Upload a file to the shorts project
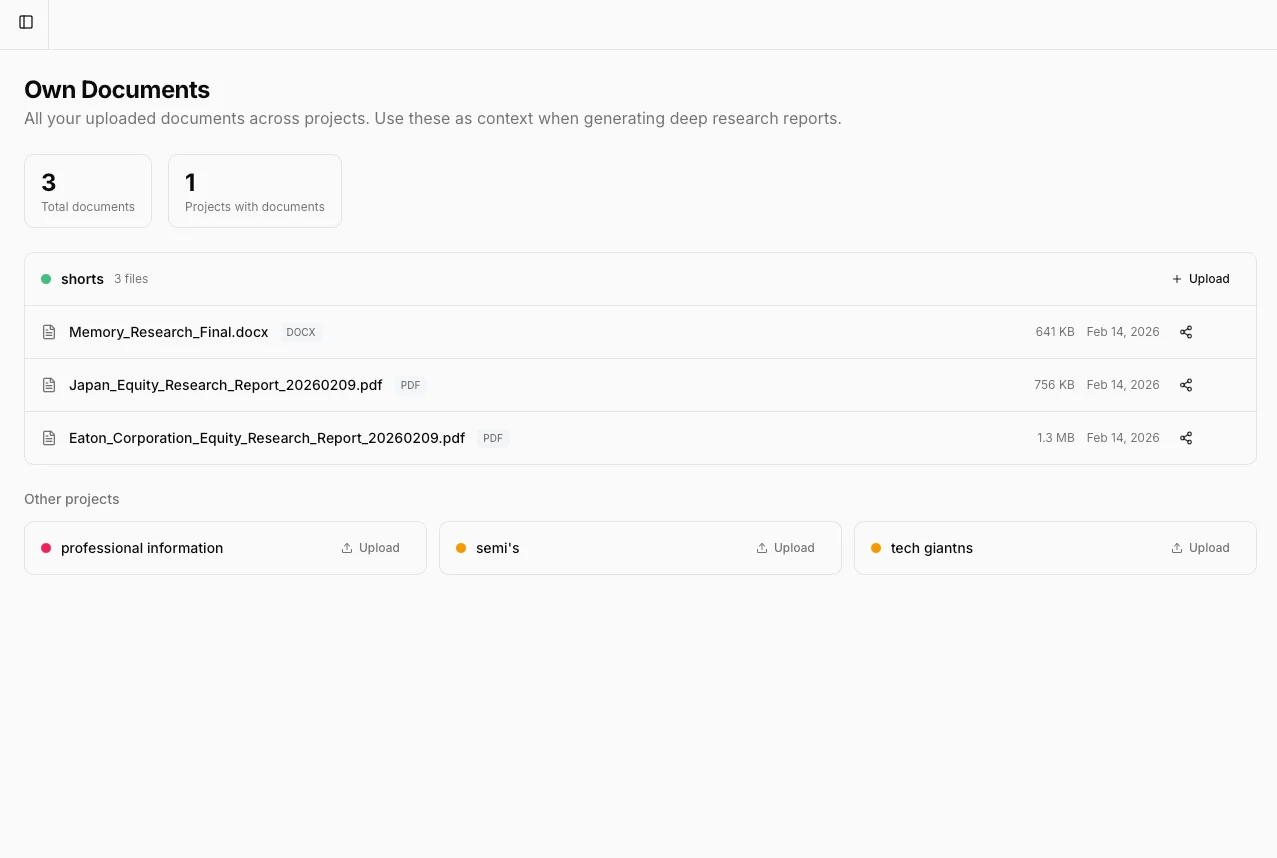The image size is (1277, 858). pyautogui.click(x=1200, y=279)
